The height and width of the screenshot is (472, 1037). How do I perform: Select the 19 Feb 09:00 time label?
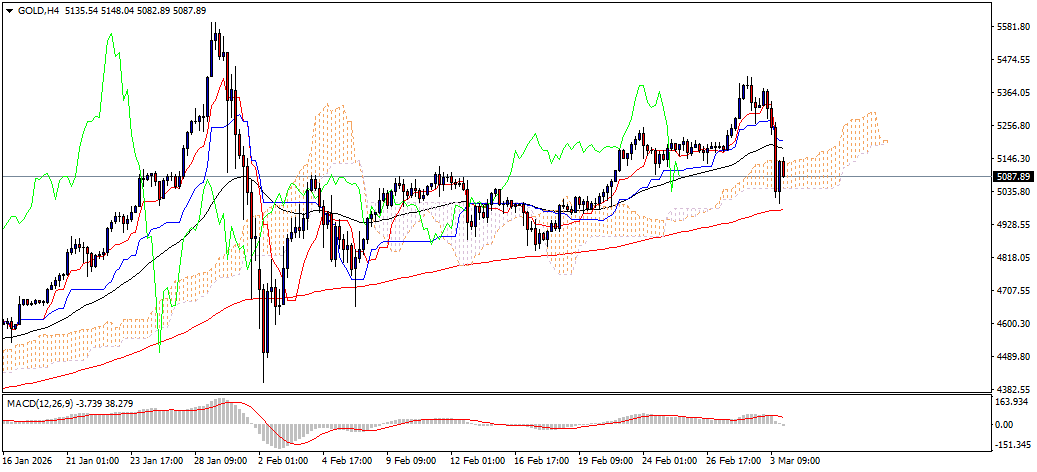pyautogui.click(x=605, y=459)
